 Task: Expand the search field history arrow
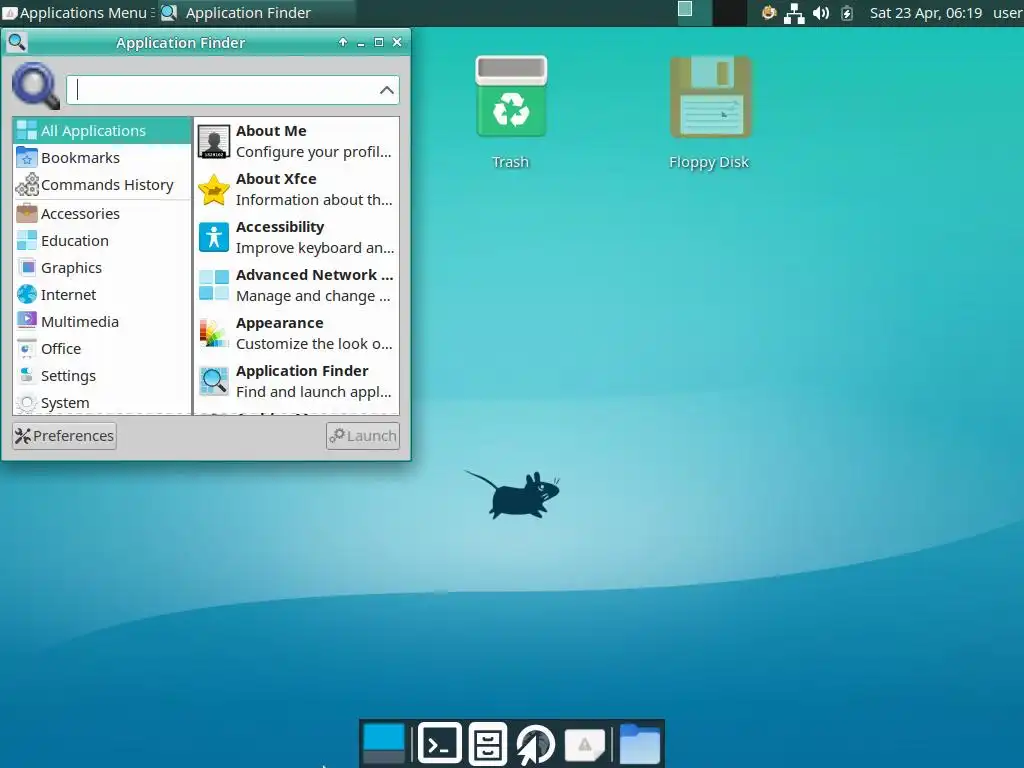click(x=387, y=90)
